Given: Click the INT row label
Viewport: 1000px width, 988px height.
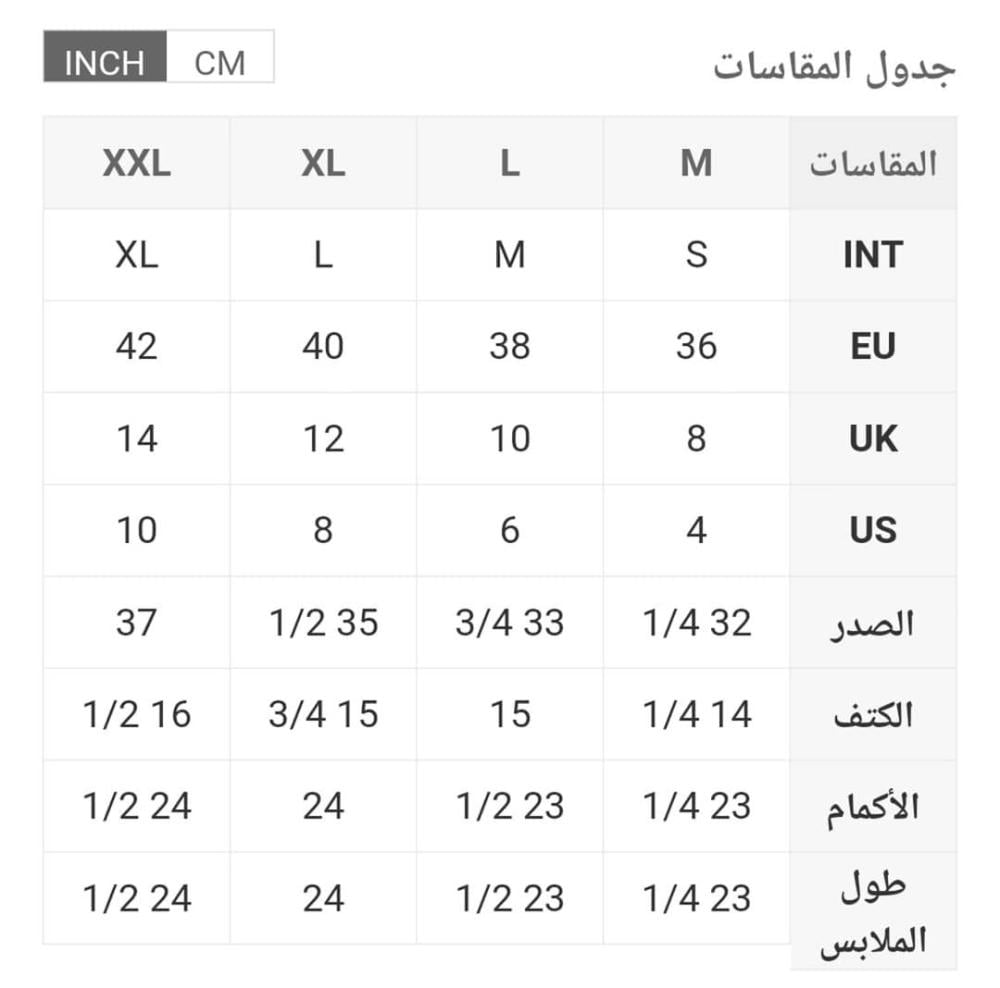Looking at the screenshot, I should pyautogui.click(x=873, y=255).
